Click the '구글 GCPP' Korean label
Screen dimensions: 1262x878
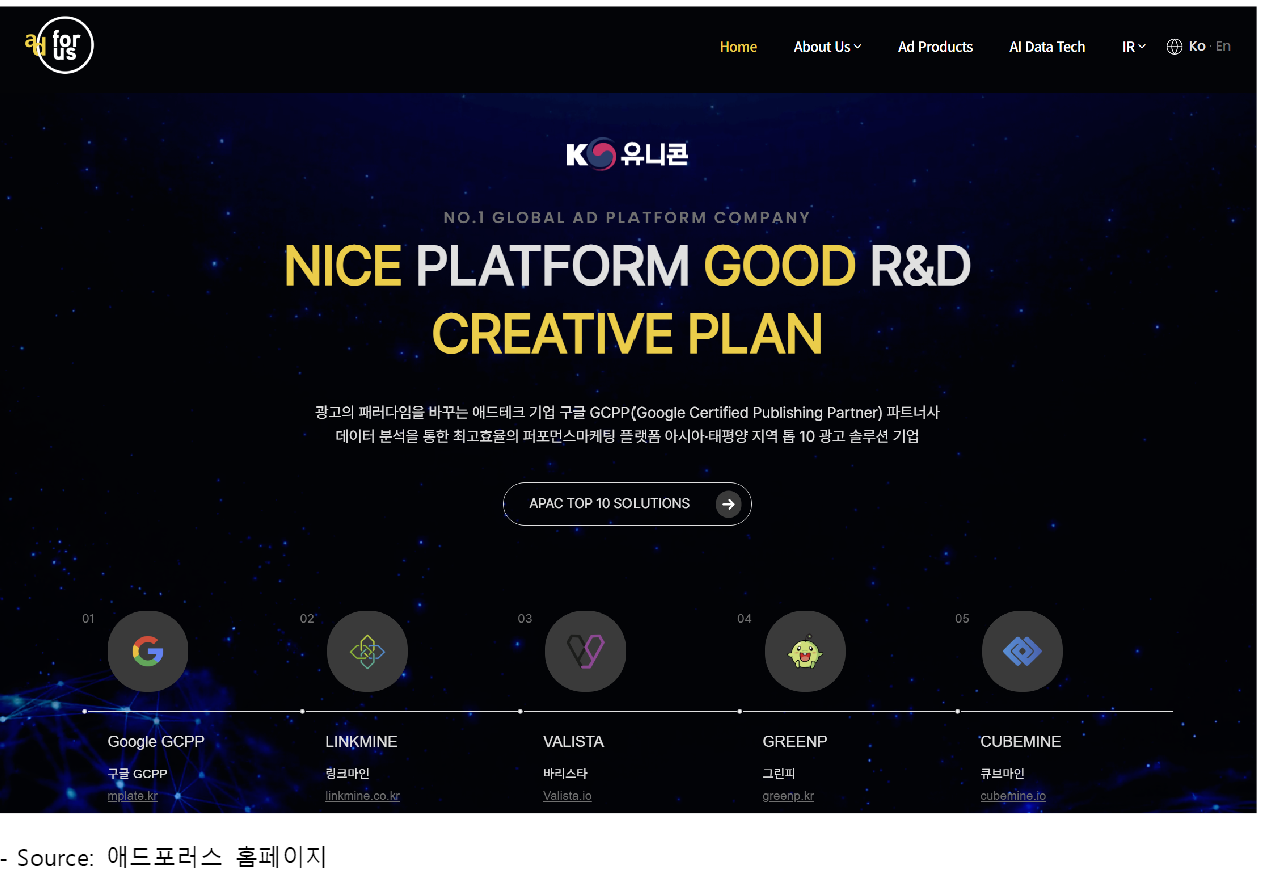click(x=137, y=774)
